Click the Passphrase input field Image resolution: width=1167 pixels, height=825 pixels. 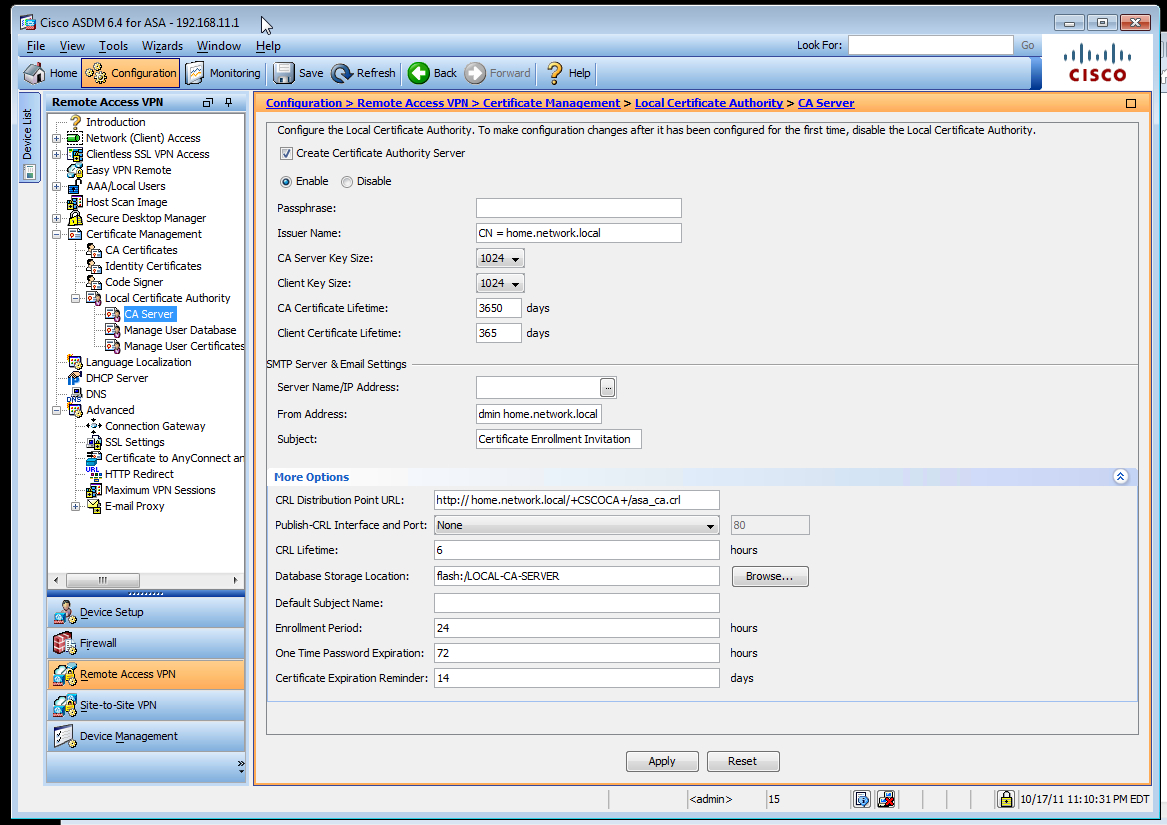click(578, 208)
